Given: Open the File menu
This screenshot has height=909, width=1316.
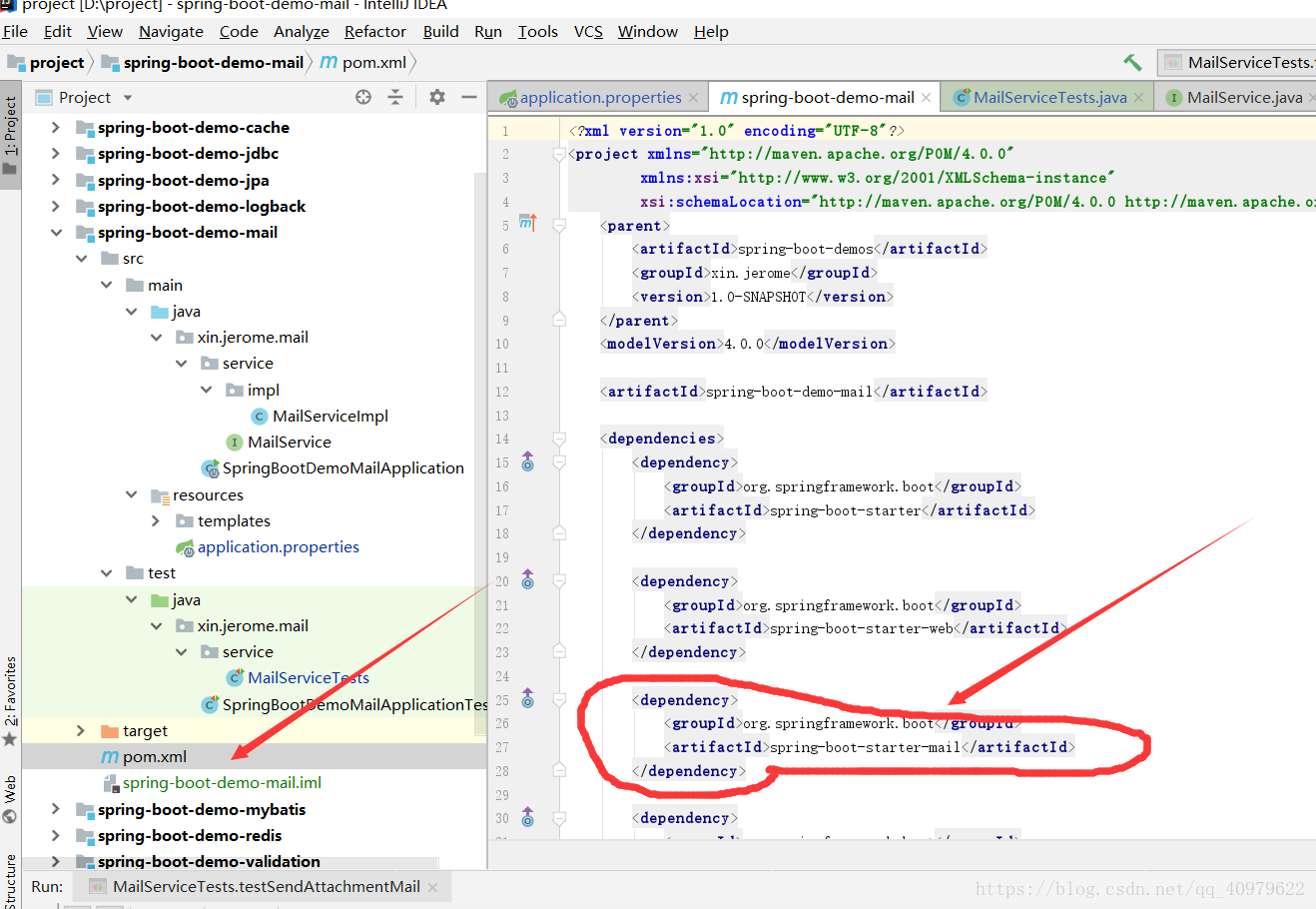Looking at the screenshot, I should pos(15,32).
